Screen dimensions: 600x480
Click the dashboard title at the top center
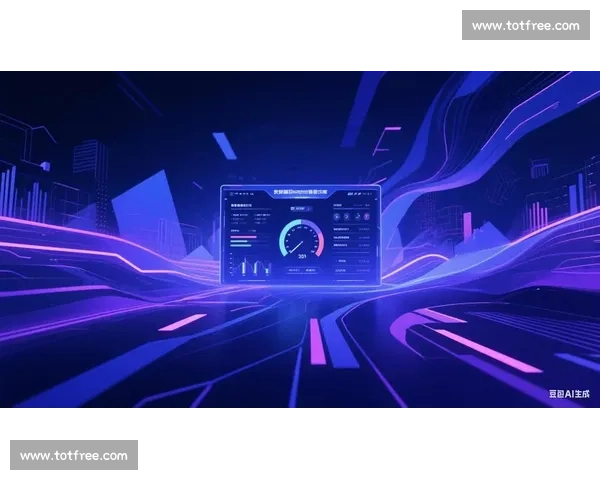[300, 194]
